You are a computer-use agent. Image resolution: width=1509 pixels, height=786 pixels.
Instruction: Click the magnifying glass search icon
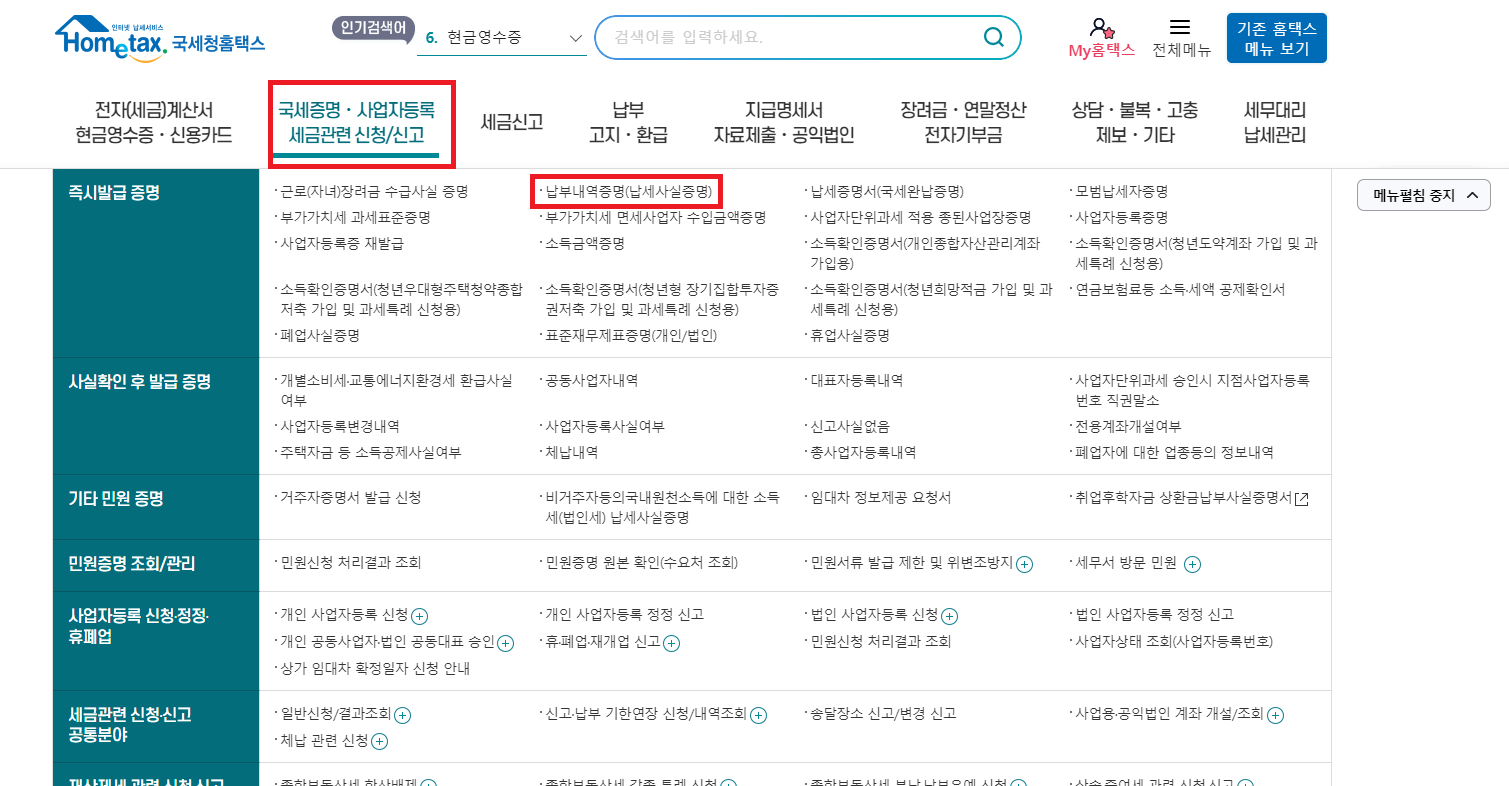coord(993,36)
